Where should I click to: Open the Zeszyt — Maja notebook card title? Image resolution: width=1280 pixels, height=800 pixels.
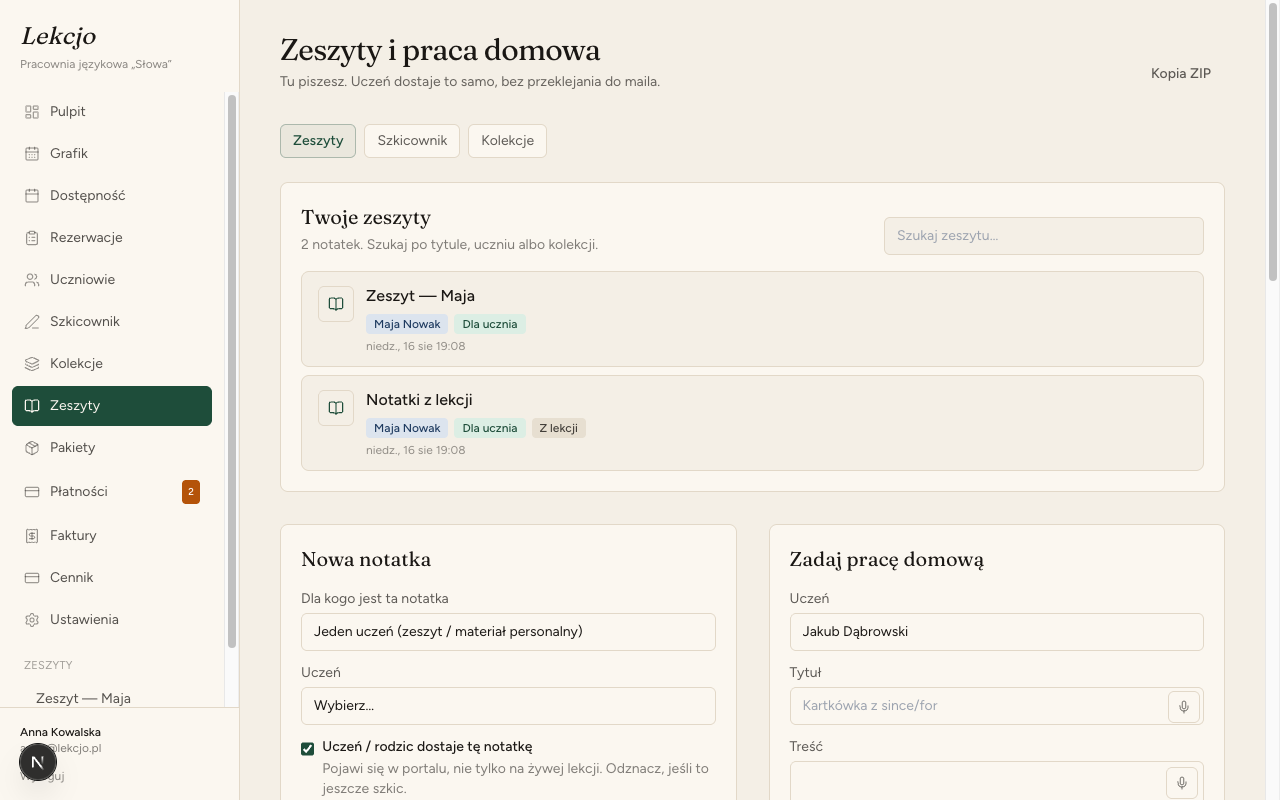click(420, 296)
